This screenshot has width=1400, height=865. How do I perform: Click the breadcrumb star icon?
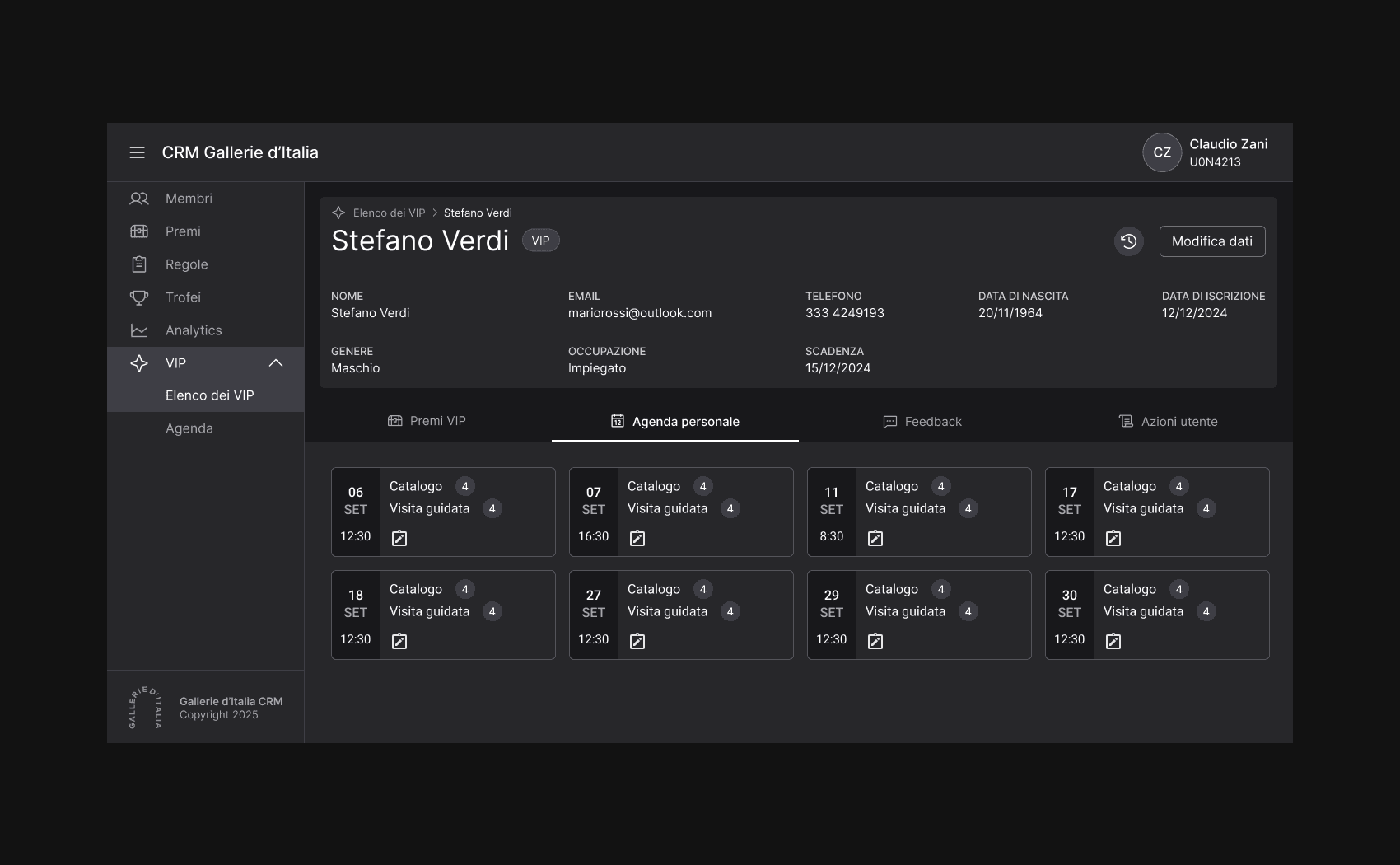pyautogui.click(x=338, y=213)
